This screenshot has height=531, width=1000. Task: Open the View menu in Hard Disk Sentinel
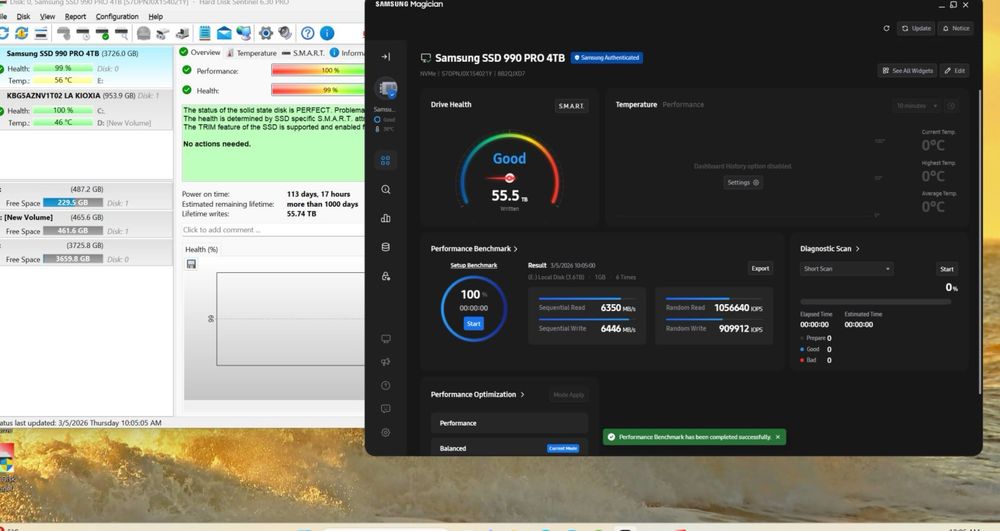47,17
